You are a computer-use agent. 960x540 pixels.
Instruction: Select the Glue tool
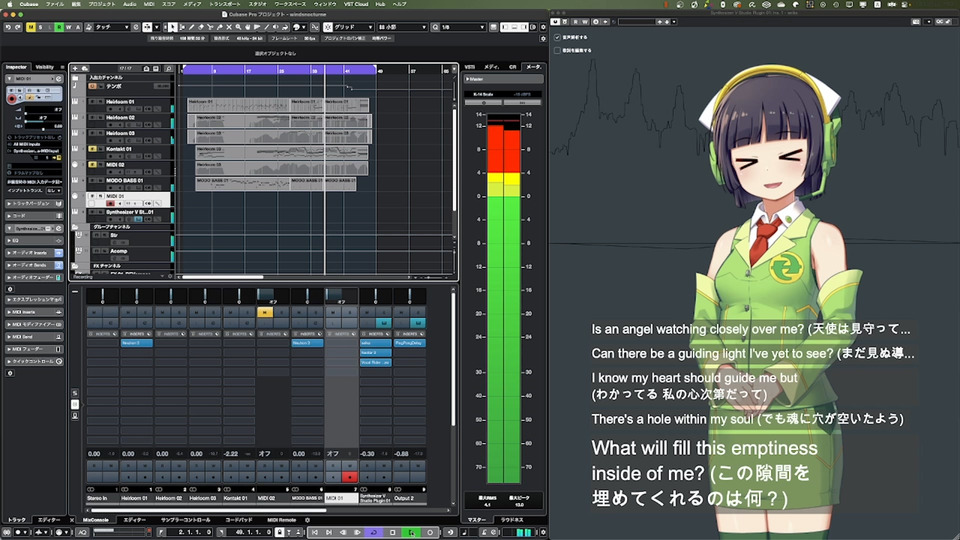click(220, 28)
